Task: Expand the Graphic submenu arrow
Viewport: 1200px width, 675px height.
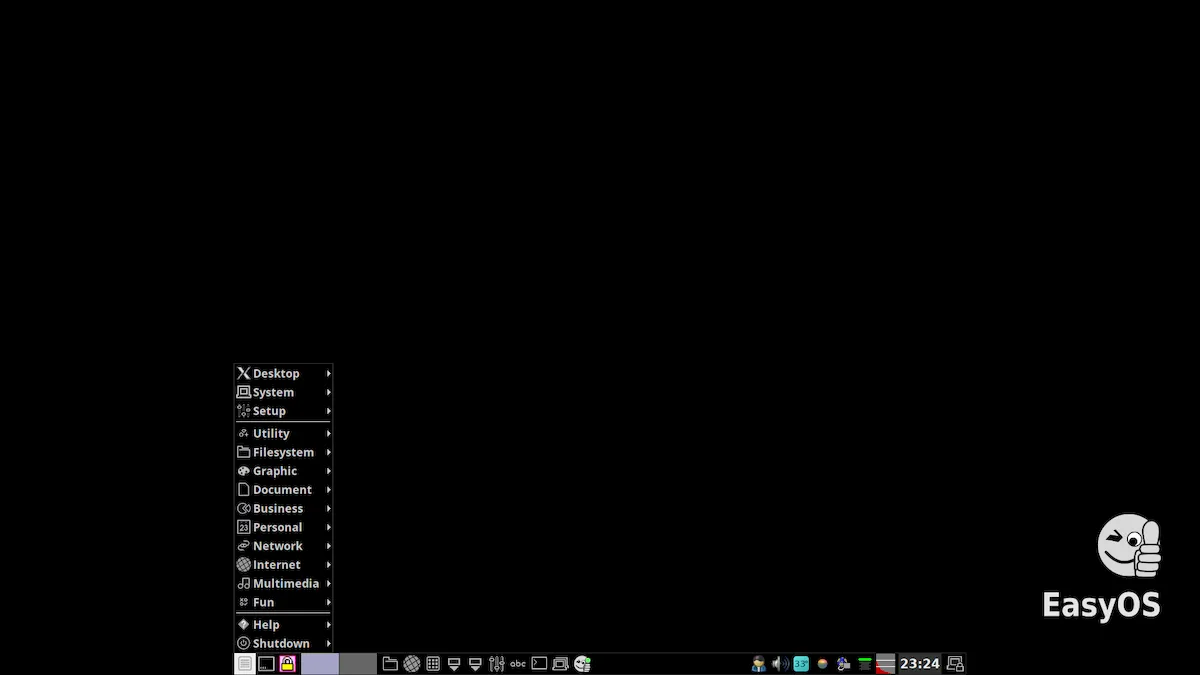Action: [328, 471]
